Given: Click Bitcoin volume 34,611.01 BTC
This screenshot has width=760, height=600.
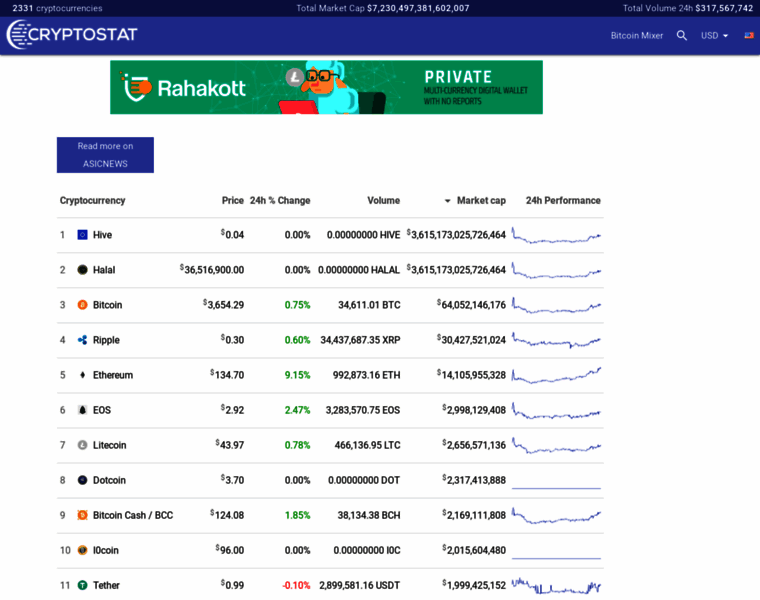Looking at the screenshot, I should point(369,305).
